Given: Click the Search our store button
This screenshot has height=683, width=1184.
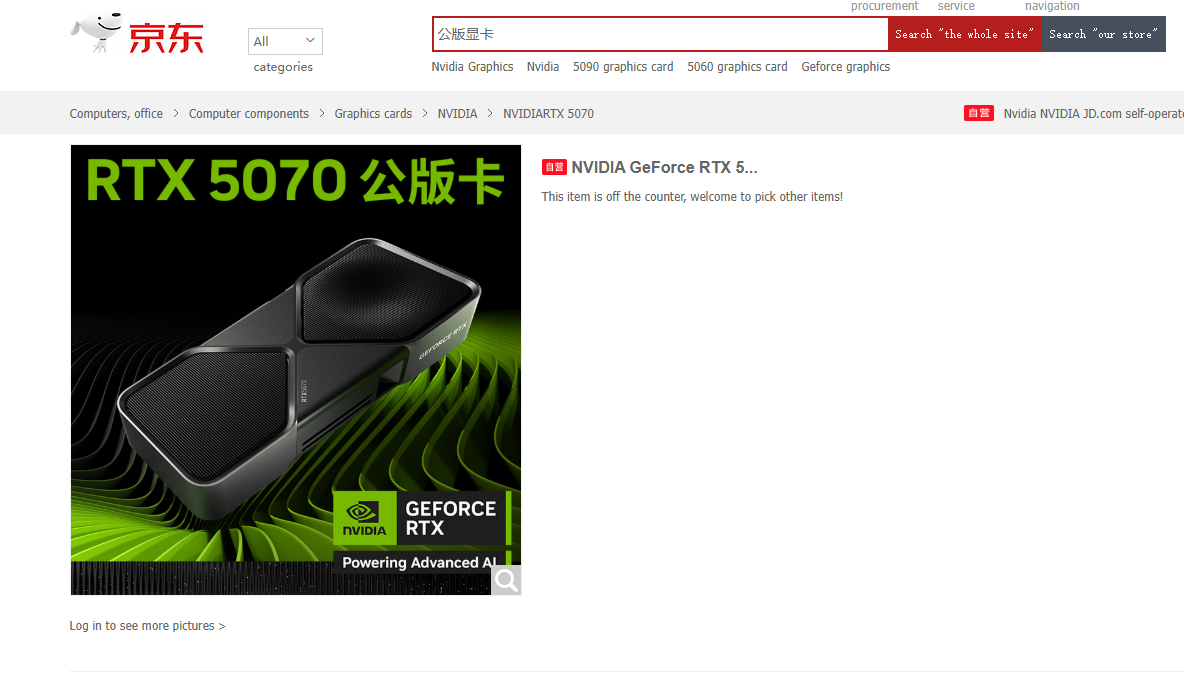Looking at the screenshot, I should pos(1103,33).
